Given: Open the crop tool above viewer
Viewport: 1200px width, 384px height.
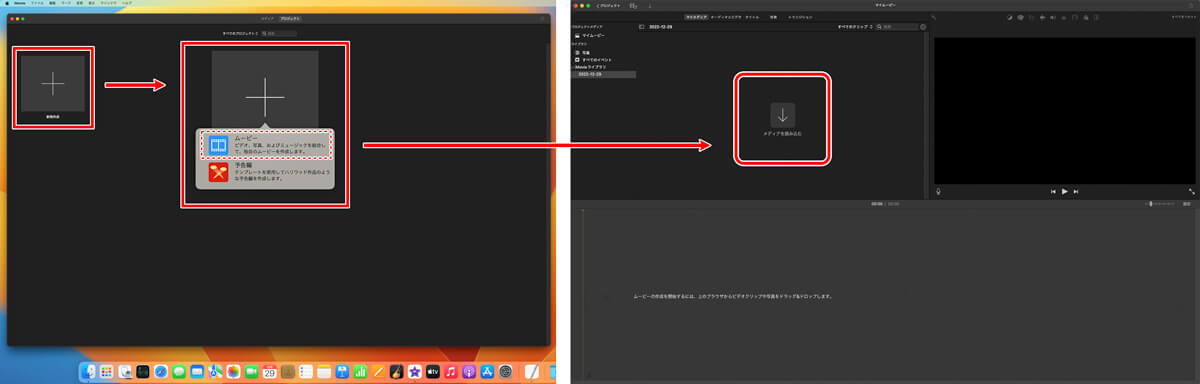Looking at the screenshot, I should click(x=1031, y=18).
